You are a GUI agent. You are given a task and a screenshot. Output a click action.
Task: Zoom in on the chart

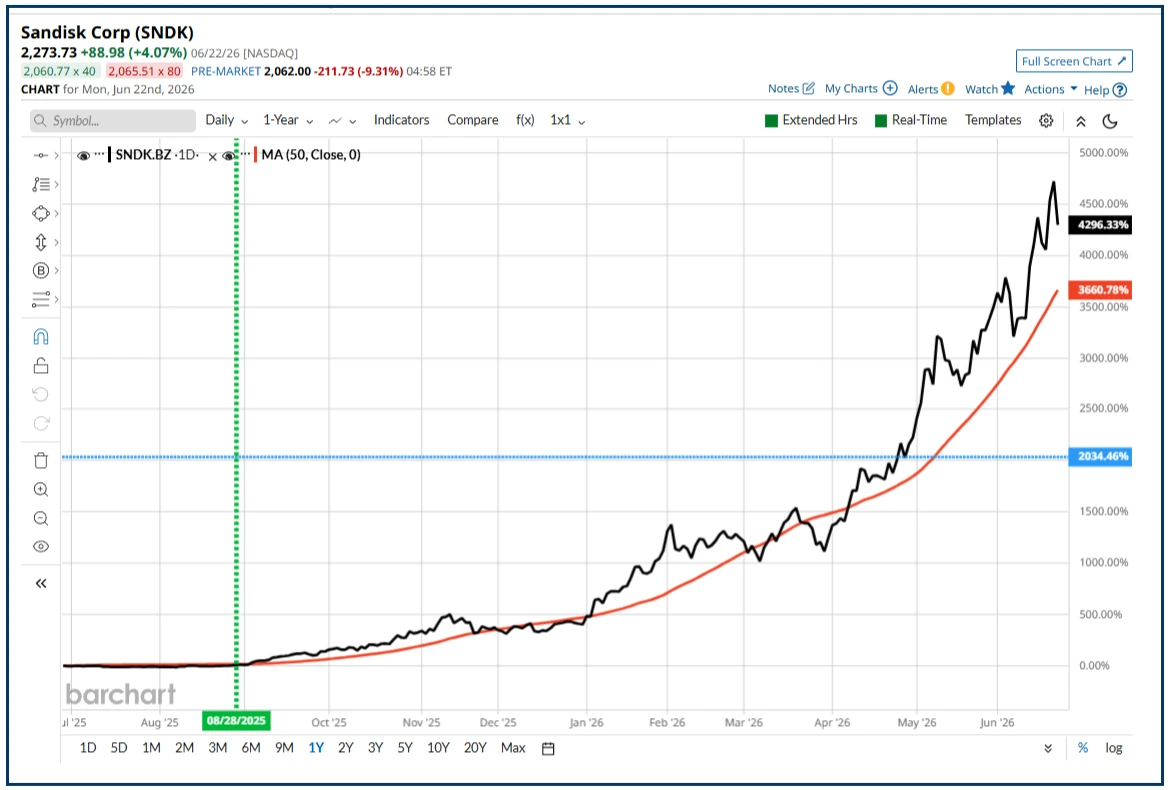coord(41,489)
